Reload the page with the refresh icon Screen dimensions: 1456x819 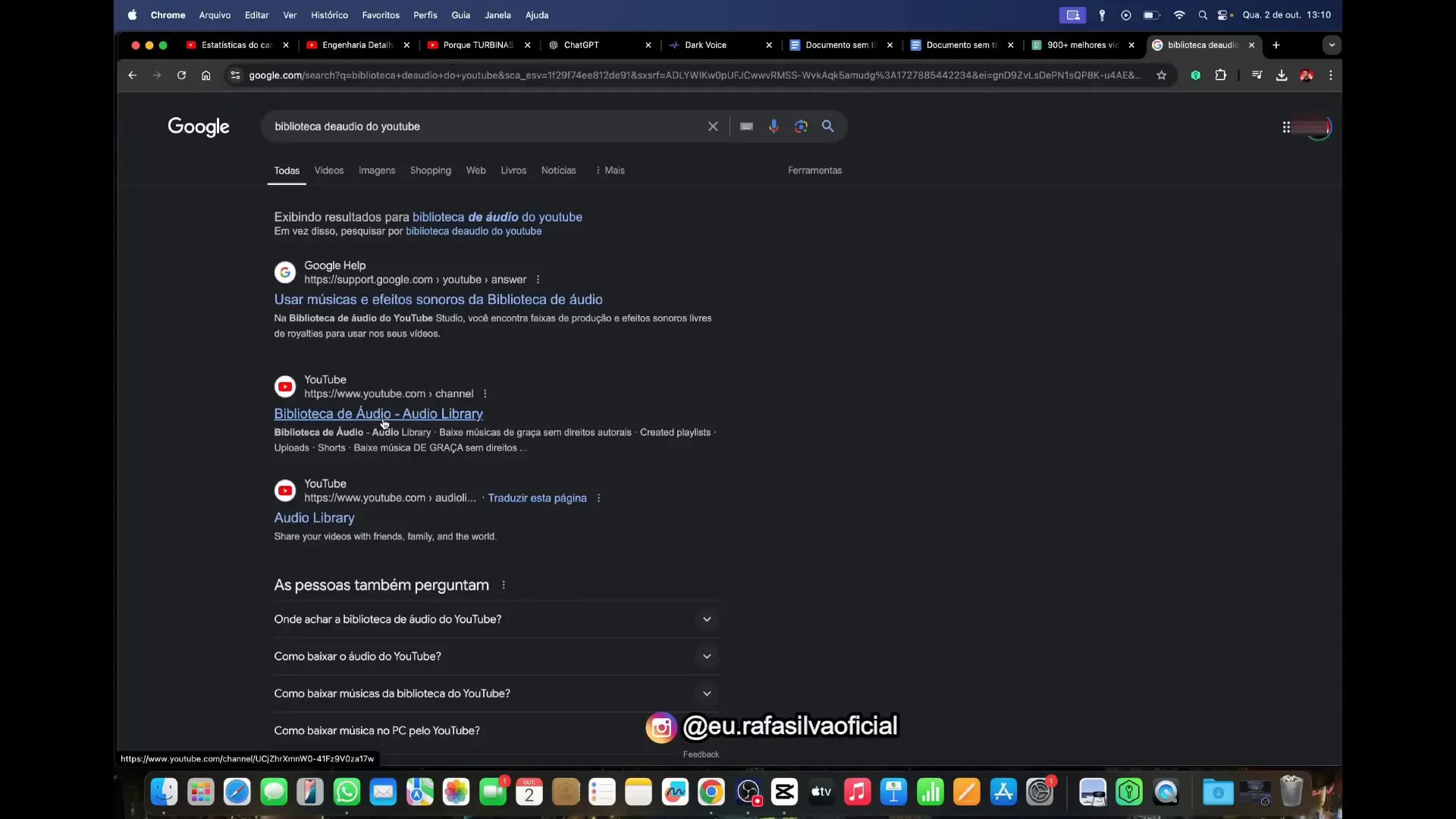point(181,75)
